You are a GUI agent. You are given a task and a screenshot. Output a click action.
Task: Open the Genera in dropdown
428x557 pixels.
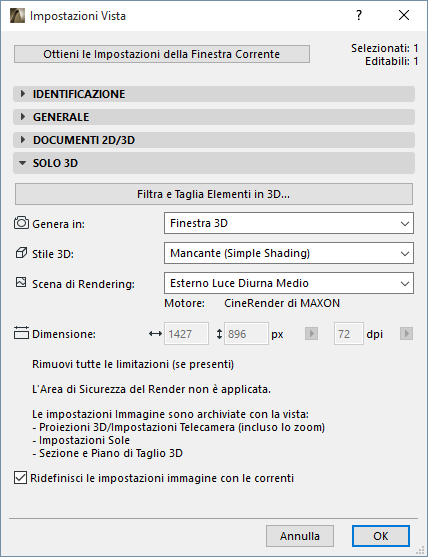click(289, 223)
